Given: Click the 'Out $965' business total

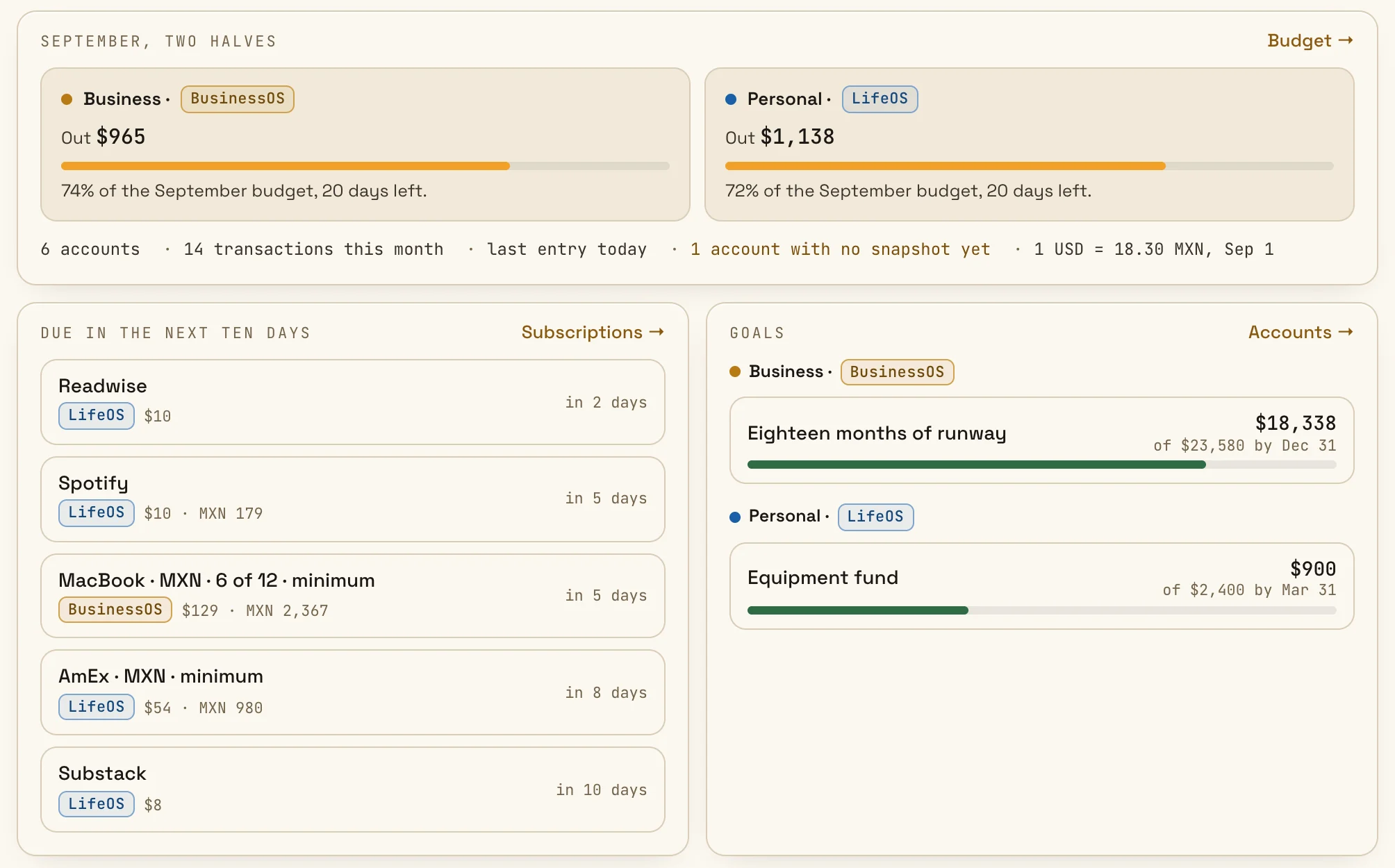Looking at the screenshot, I should click(104, 137).
